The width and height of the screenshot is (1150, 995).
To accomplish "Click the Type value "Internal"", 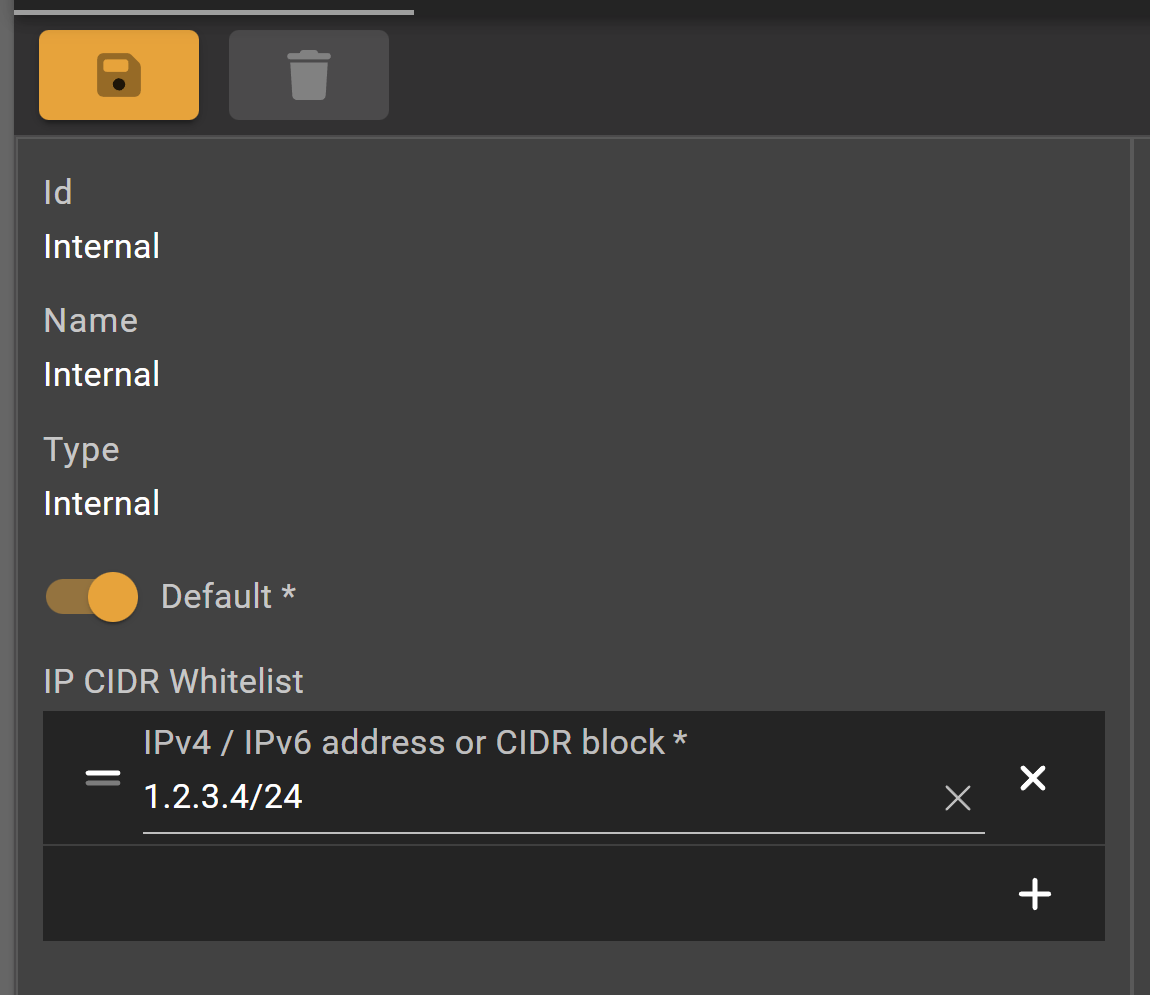I will click(102, 503).
